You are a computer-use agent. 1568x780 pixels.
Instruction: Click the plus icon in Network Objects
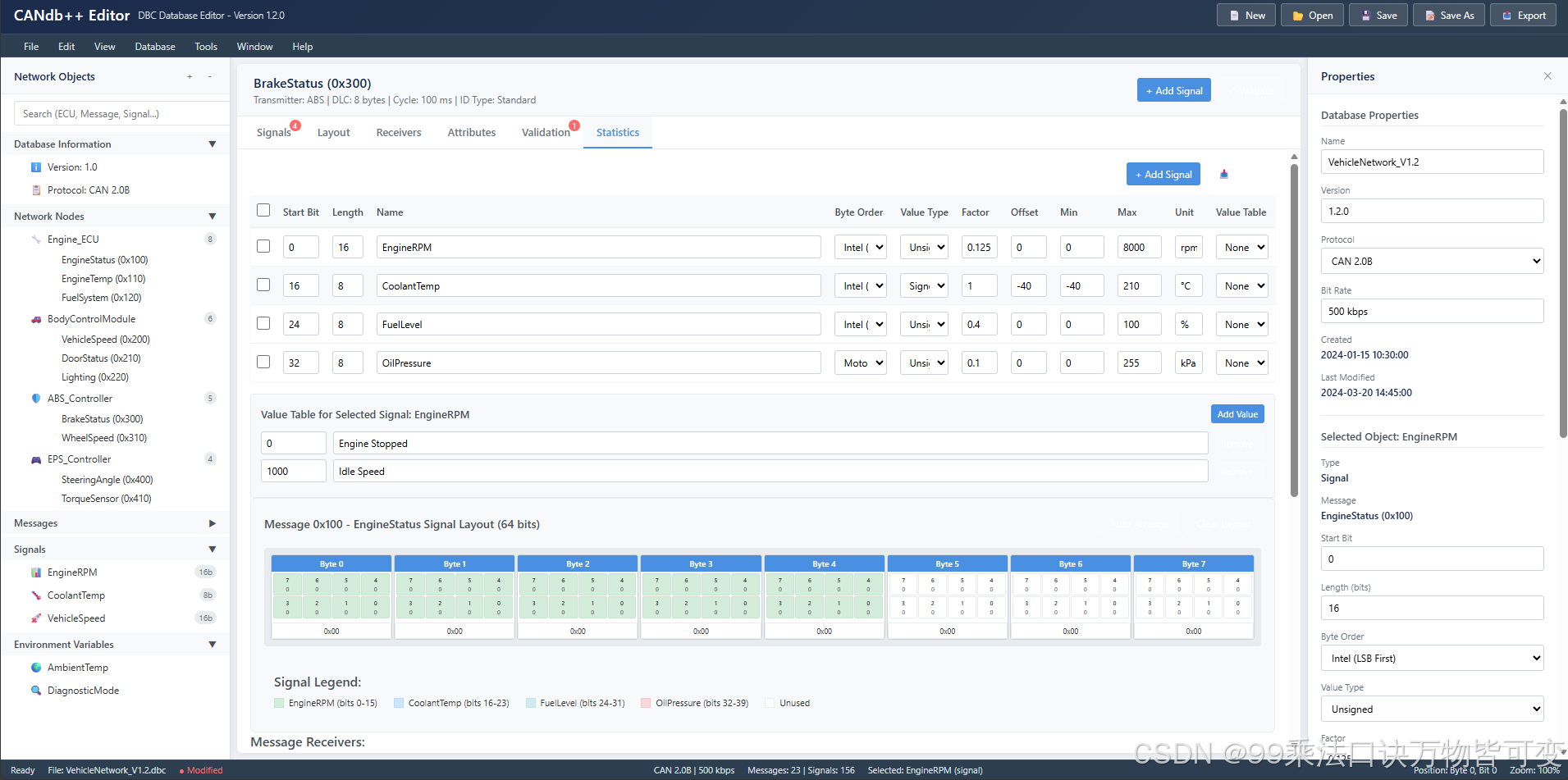[190, 76]
